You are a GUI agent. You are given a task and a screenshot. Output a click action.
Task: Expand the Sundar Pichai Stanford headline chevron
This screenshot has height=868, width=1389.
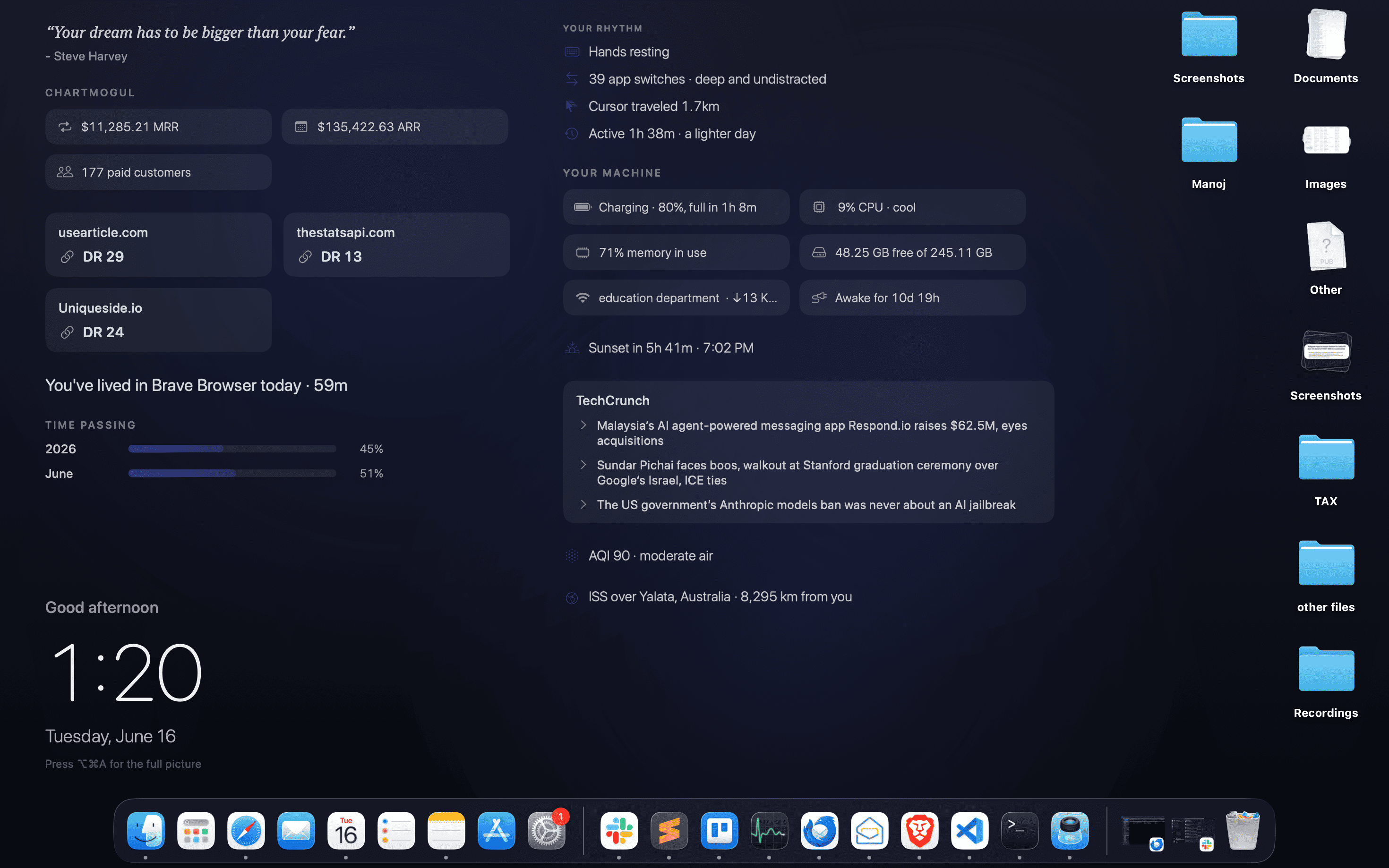(x=583, y=465)
